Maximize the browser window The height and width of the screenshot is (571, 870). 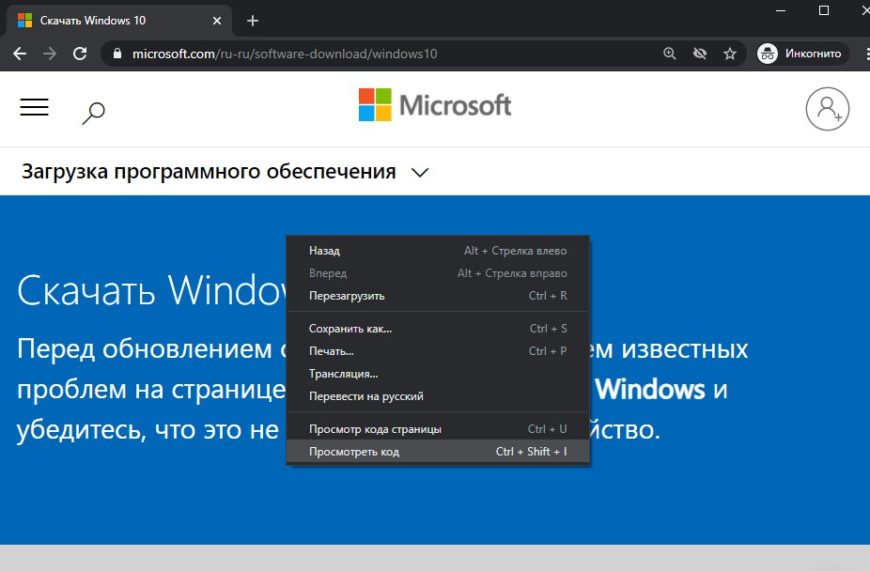pyautogui.click(x=824, y=11)
